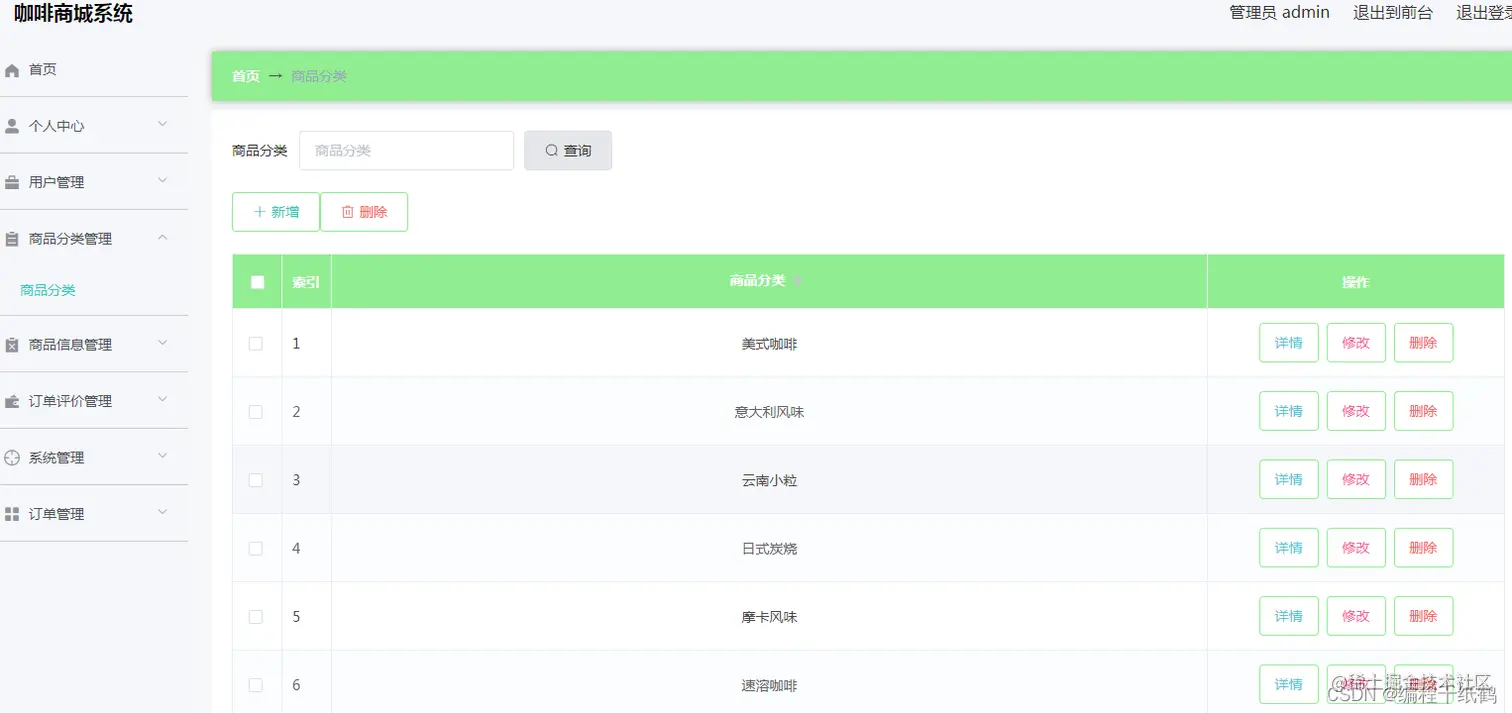
Task: Open 详情 for 速溶咖啡 row
Action: 1289,684
